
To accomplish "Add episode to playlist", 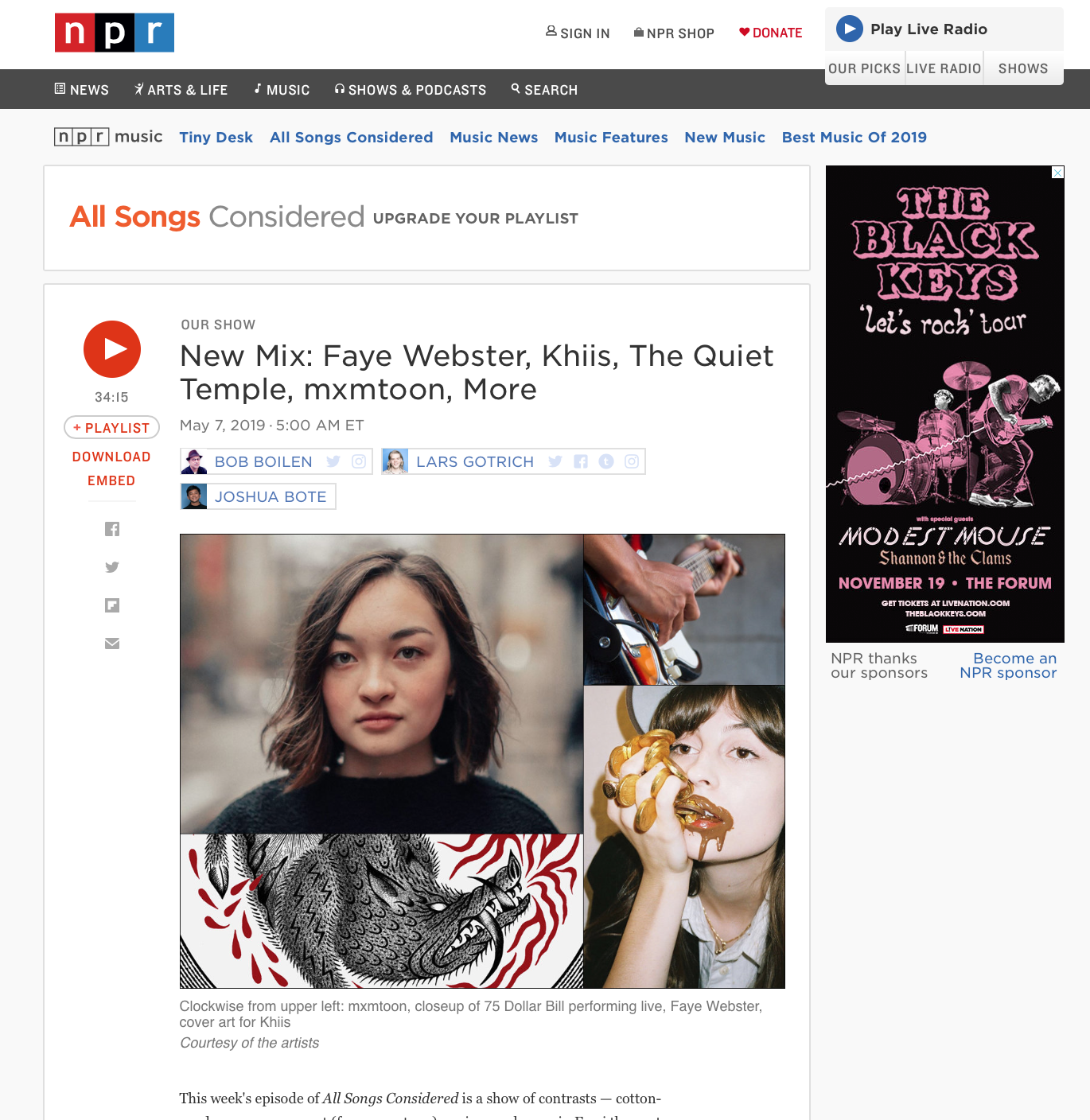I will pos(111,428).
